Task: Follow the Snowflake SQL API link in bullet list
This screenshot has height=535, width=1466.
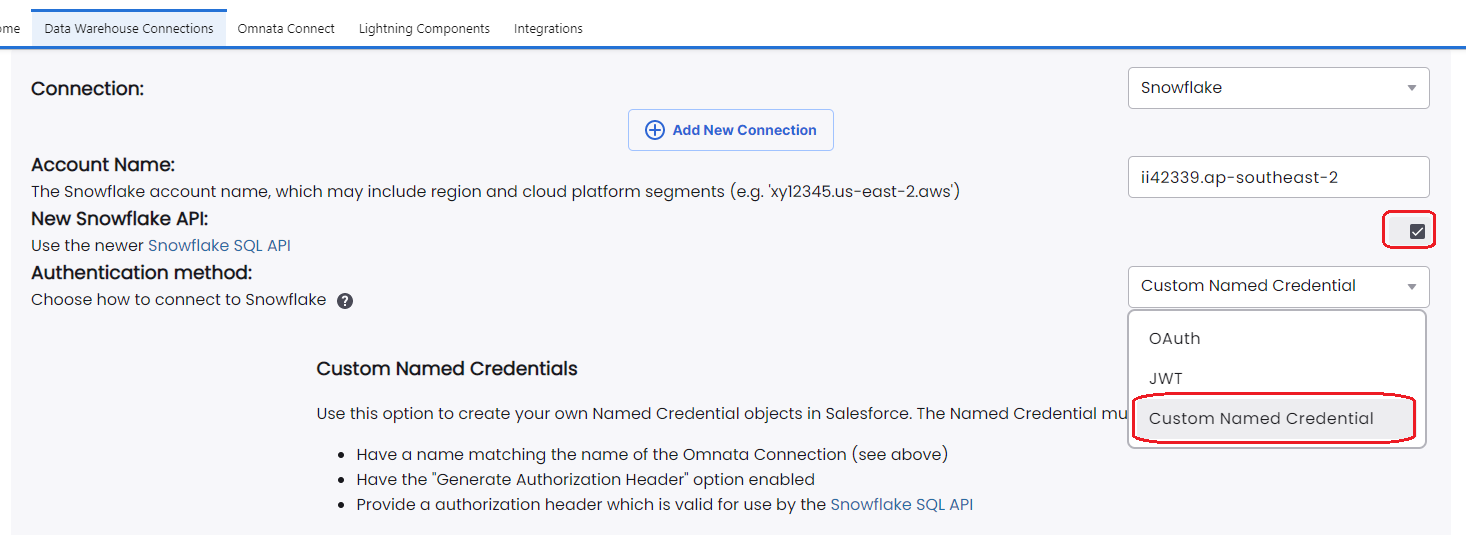Action: (901, 505)
